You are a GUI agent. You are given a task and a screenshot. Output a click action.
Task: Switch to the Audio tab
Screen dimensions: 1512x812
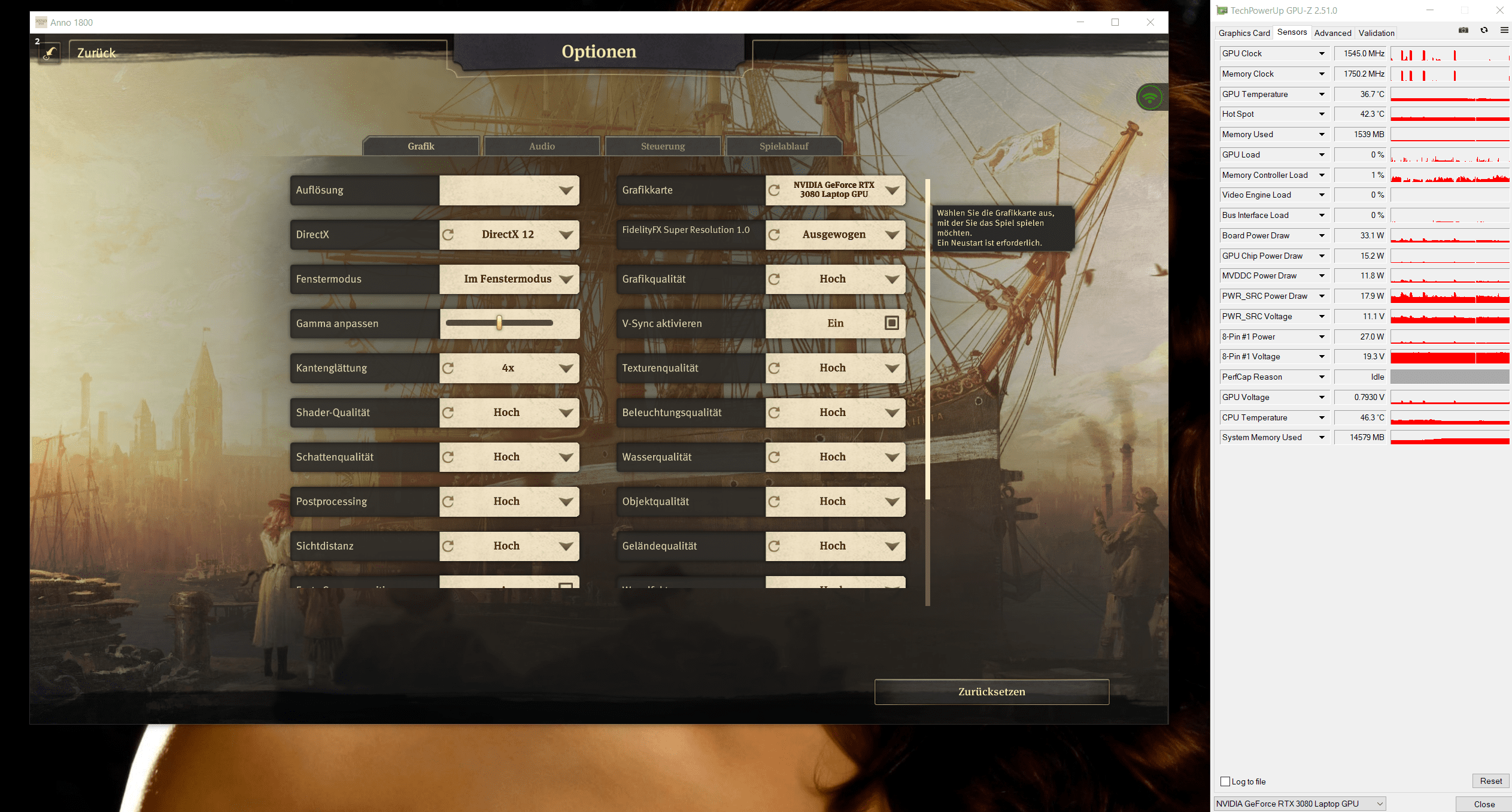coord(542,146)
